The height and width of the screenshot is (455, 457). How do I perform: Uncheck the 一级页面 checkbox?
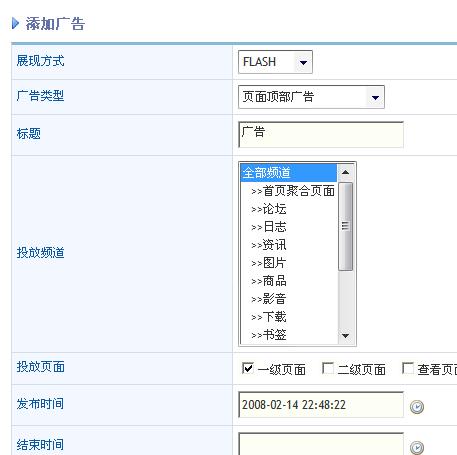tap(248, 368)
